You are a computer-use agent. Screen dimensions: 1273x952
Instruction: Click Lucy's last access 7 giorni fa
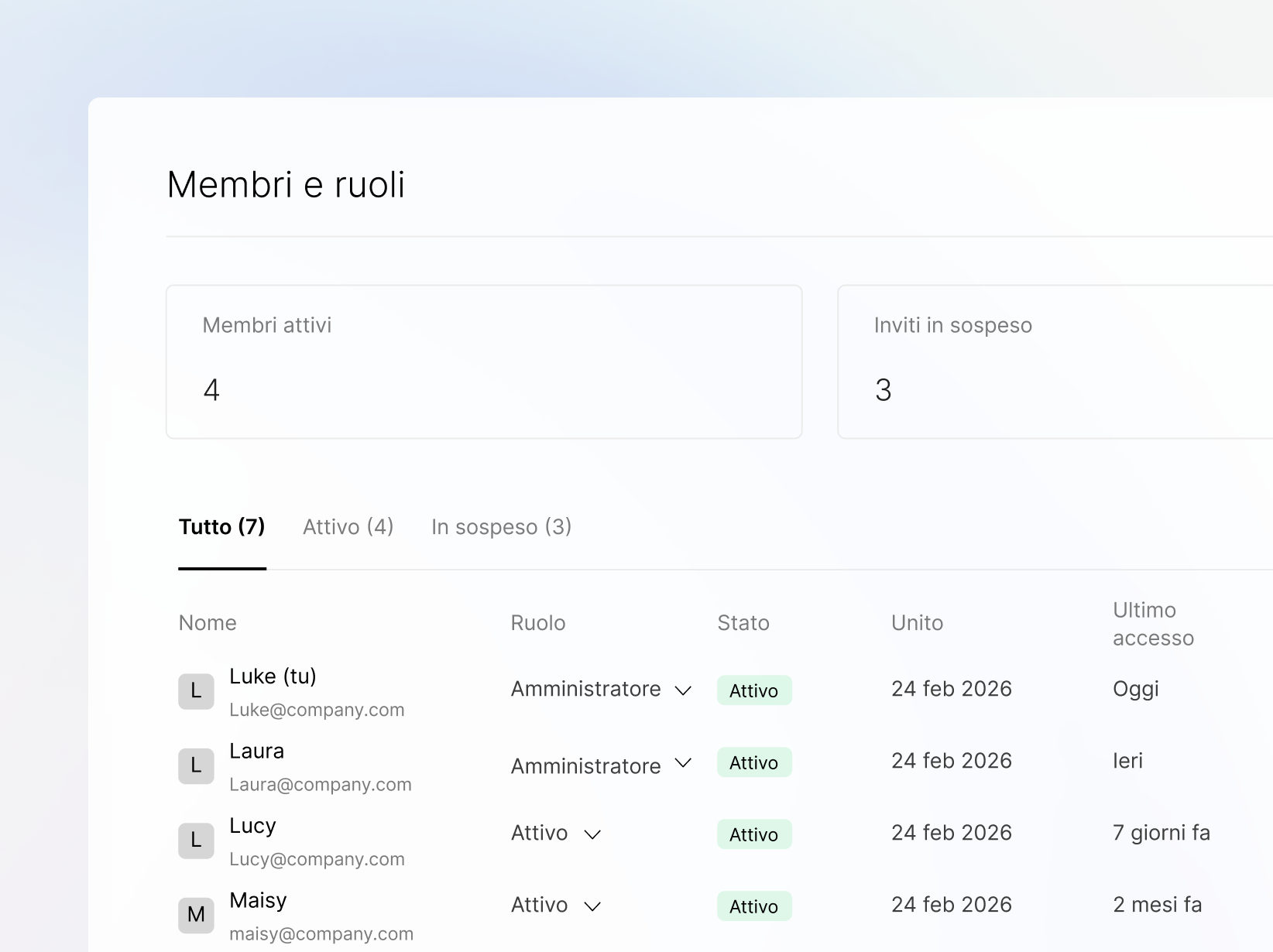click(x=1161, y=834)
